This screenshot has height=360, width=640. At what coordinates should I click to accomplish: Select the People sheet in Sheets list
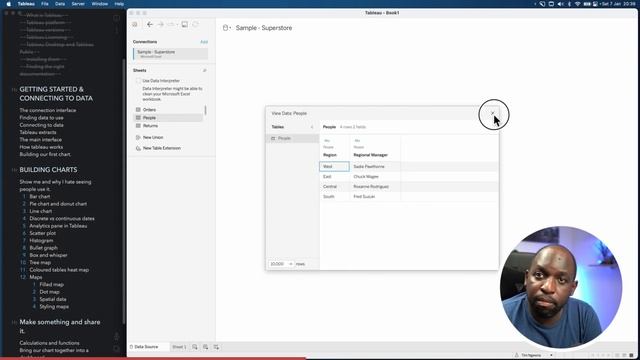(x=168, y=118)
